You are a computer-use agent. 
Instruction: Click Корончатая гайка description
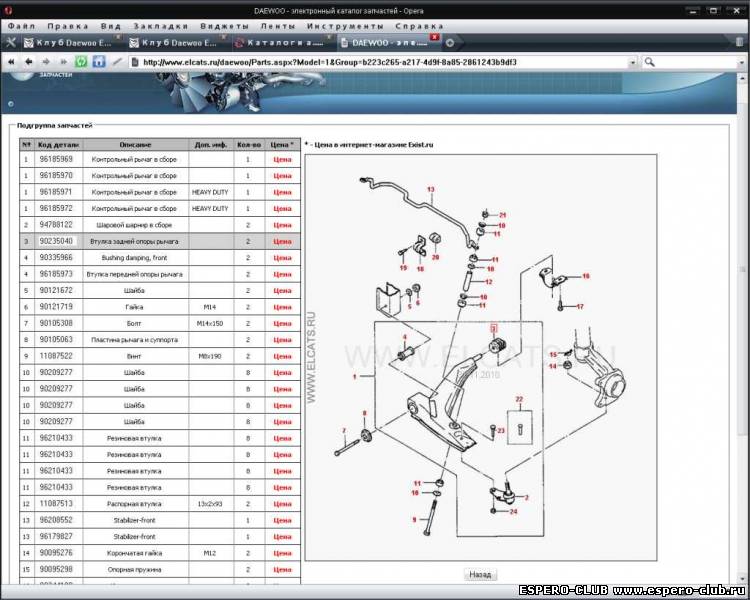134,553
